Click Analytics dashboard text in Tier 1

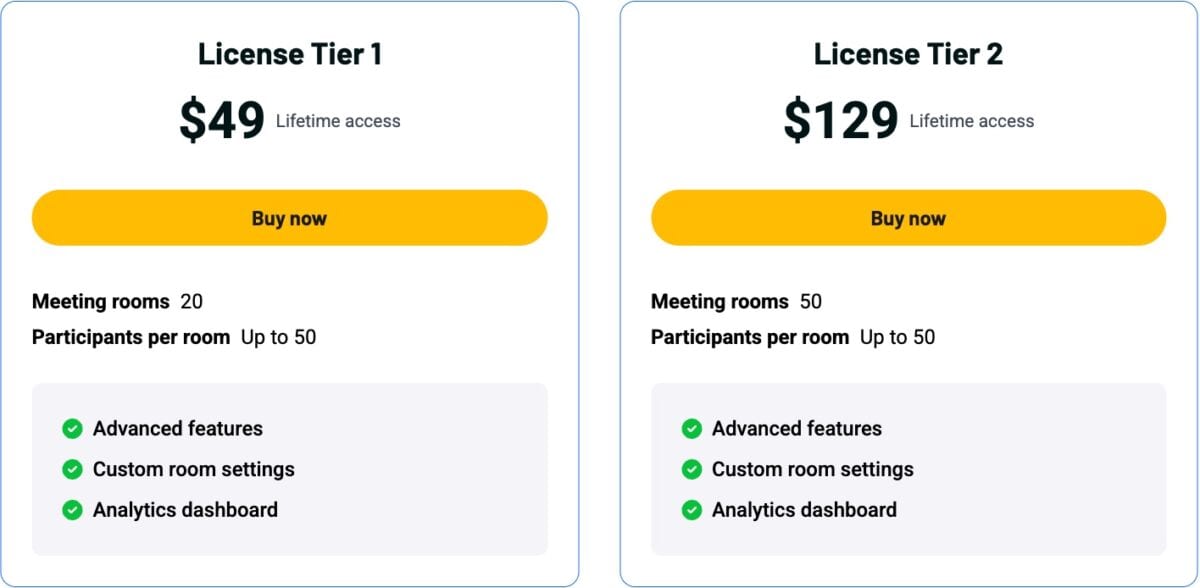point(185,510)
